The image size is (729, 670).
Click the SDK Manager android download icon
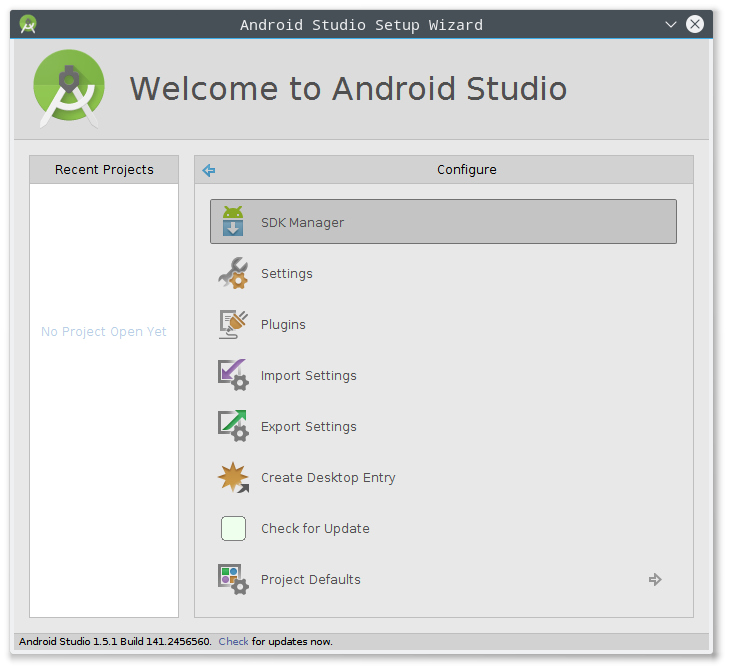pos(233,221)
